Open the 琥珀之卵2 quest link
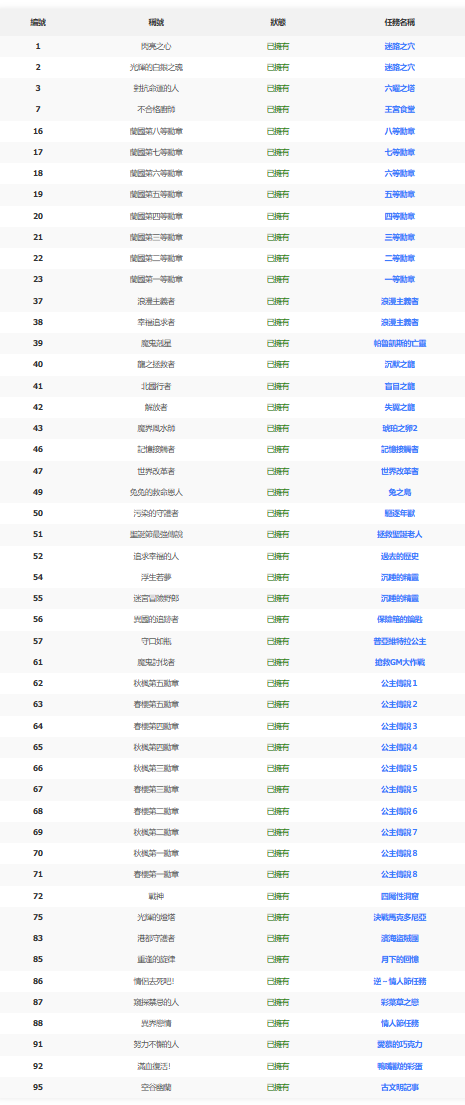 399,428
